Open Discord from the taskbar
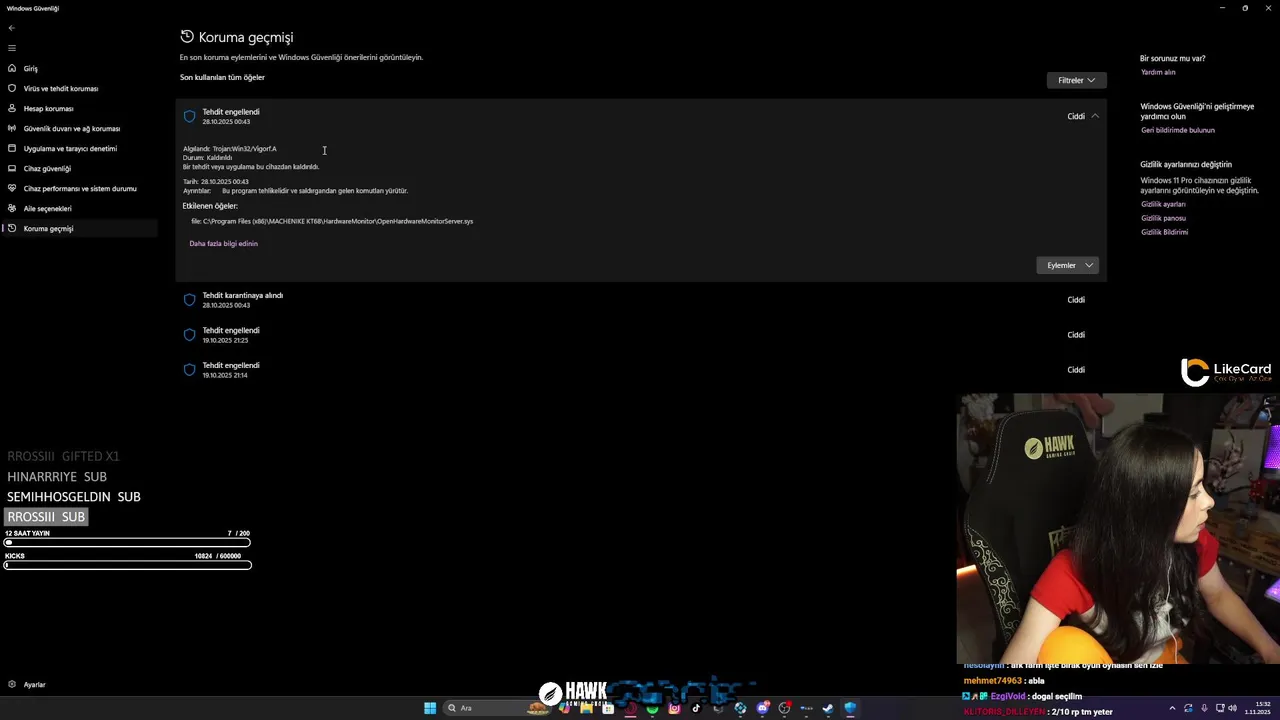The width and height of the screenshot is (1280, 720). coord(763,708)
